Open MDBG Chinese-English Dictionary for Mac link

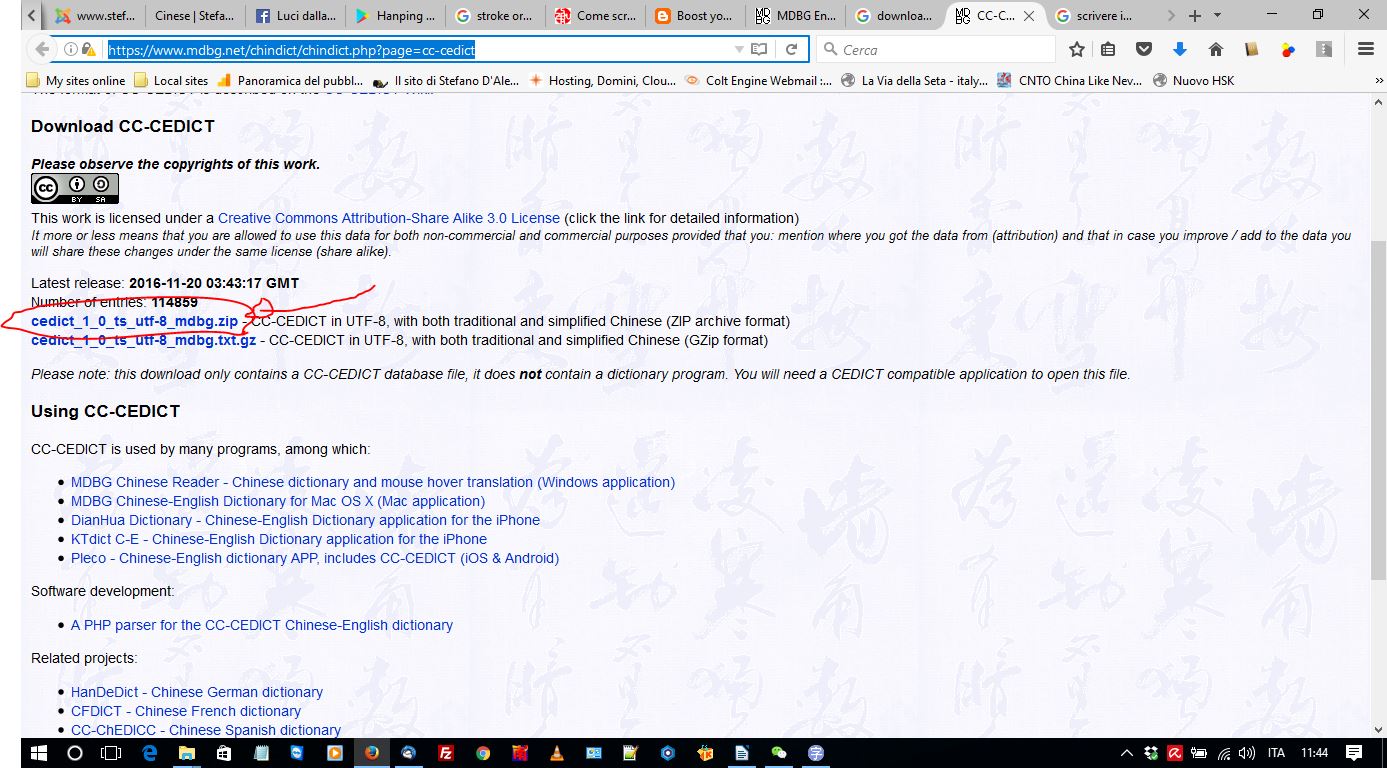pyautogui.click(x=278, y=501)
